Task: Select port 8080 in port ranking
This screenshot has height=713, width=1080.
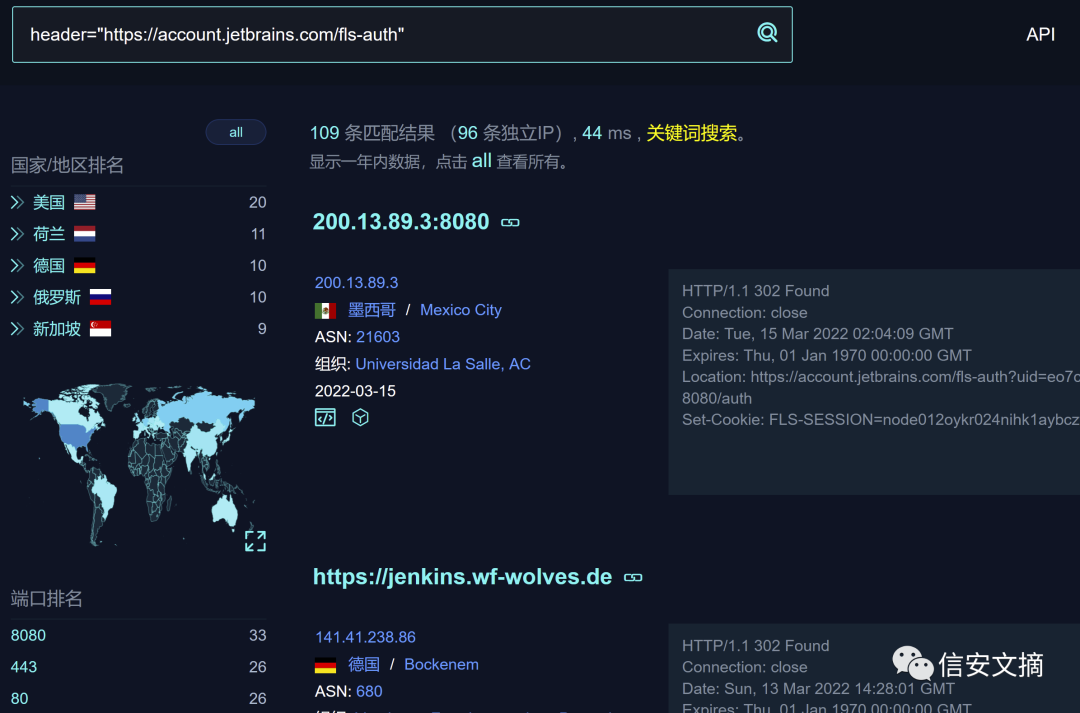Action: tap(29, 635)
